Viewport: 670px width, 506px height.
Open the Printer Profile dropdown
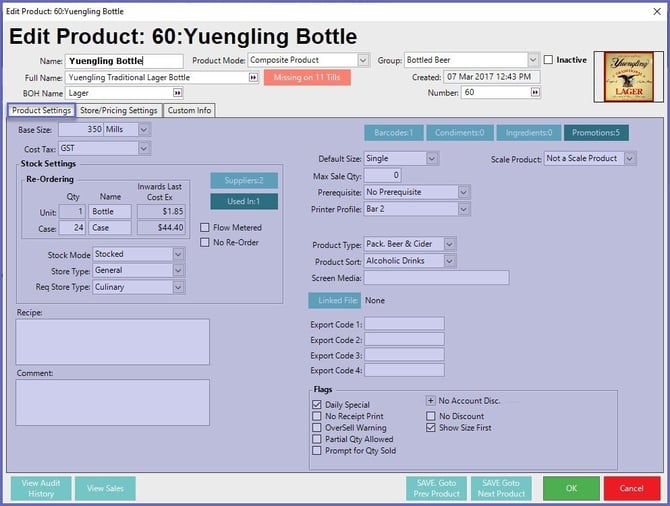[x=463, y=209]
